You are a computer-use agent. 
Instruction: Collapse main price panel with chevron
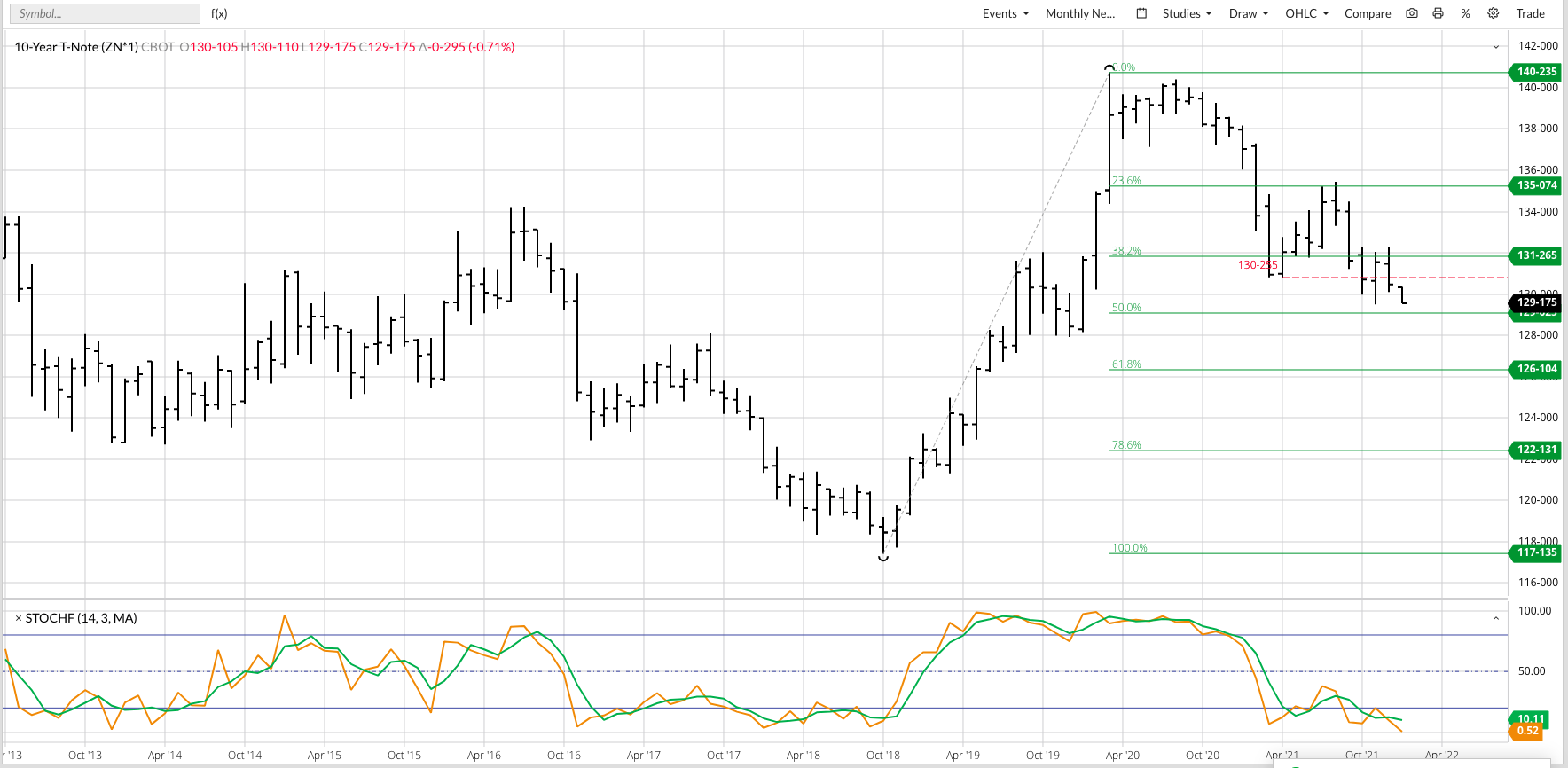click(1496, 47)
